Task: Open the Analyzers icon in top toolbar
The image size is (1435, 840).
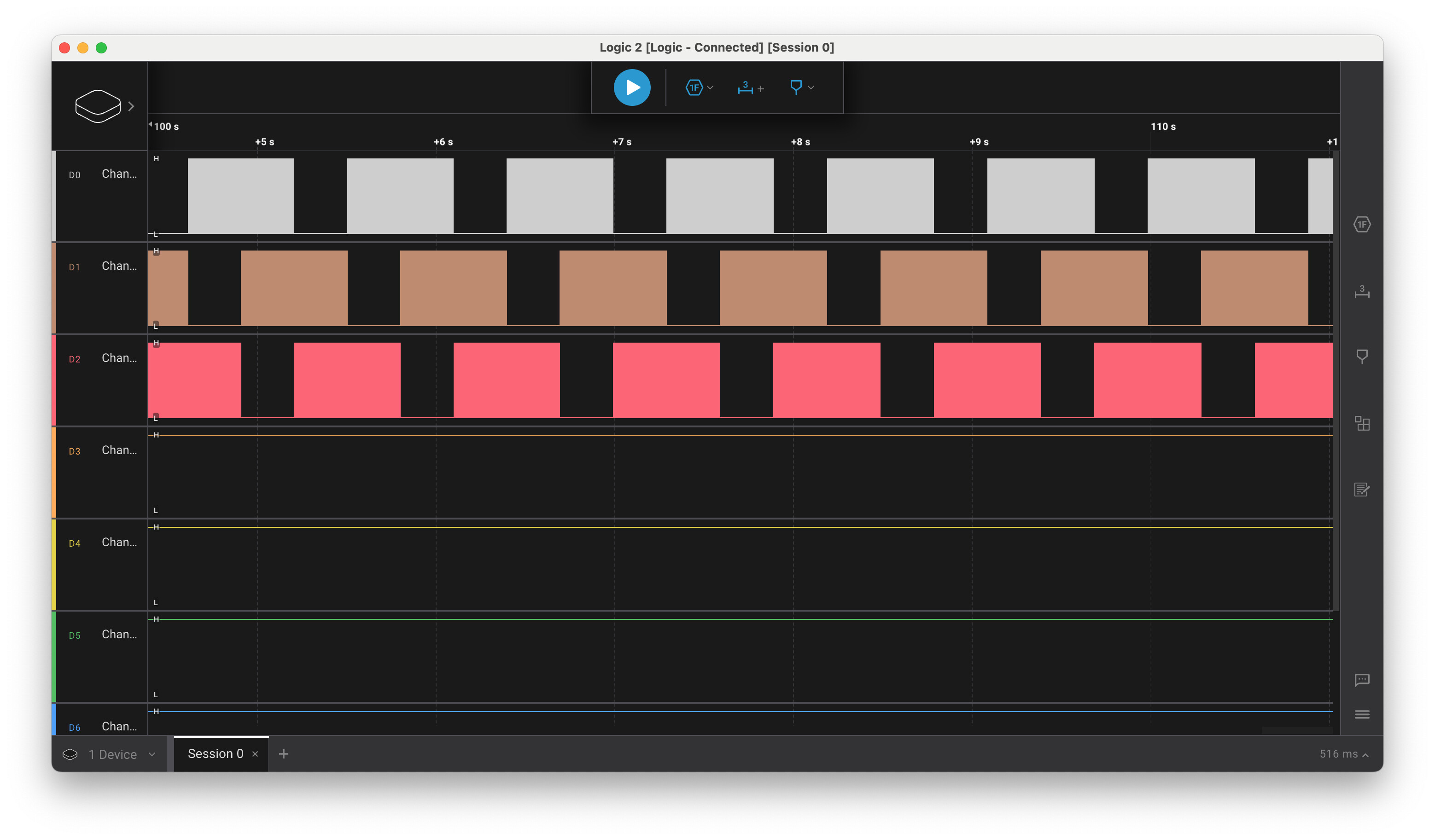Action: pyautogui.click(x=694, y=87)
